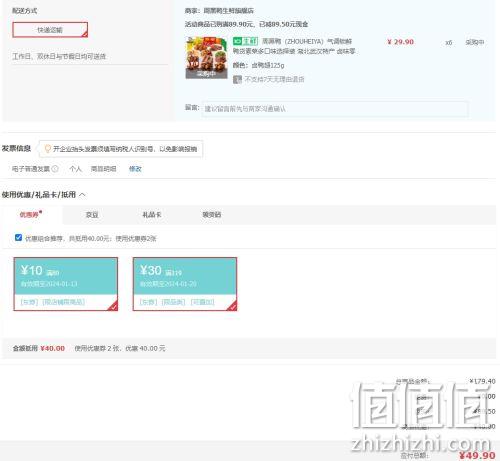Switch to the 京豆 tab
This screenshot has width=500, height=461.
coord(92,215)
